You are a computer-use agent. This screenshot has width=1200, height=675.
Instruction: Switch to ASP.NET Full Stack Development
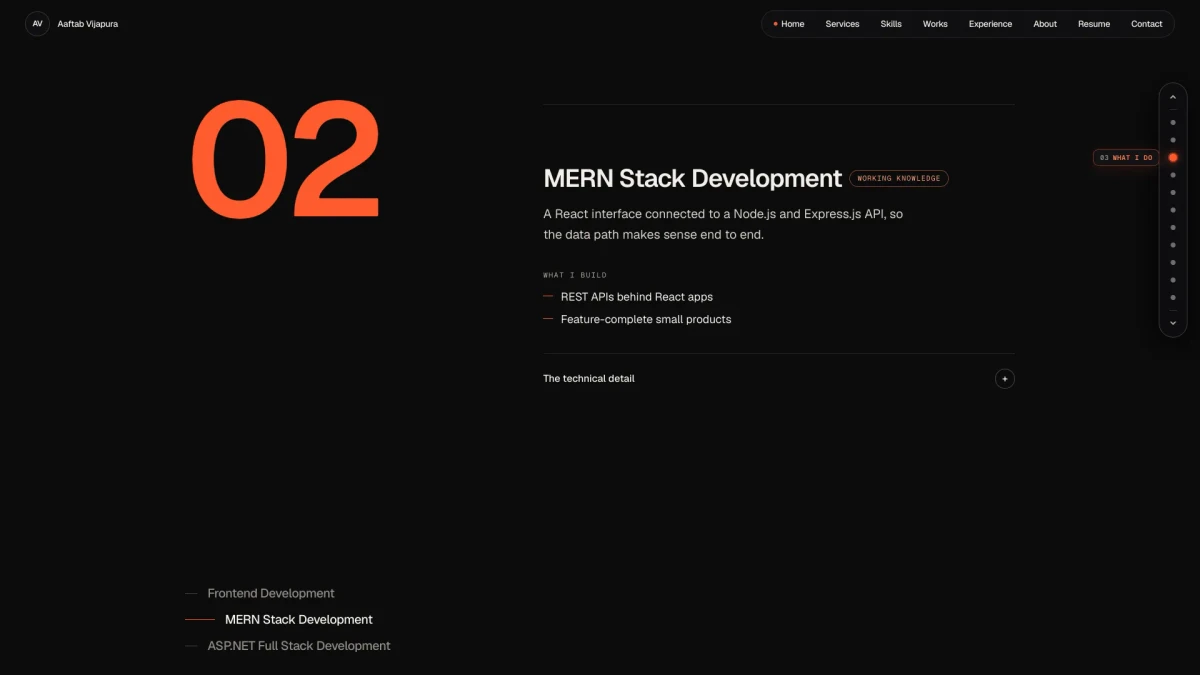[299, 646]
